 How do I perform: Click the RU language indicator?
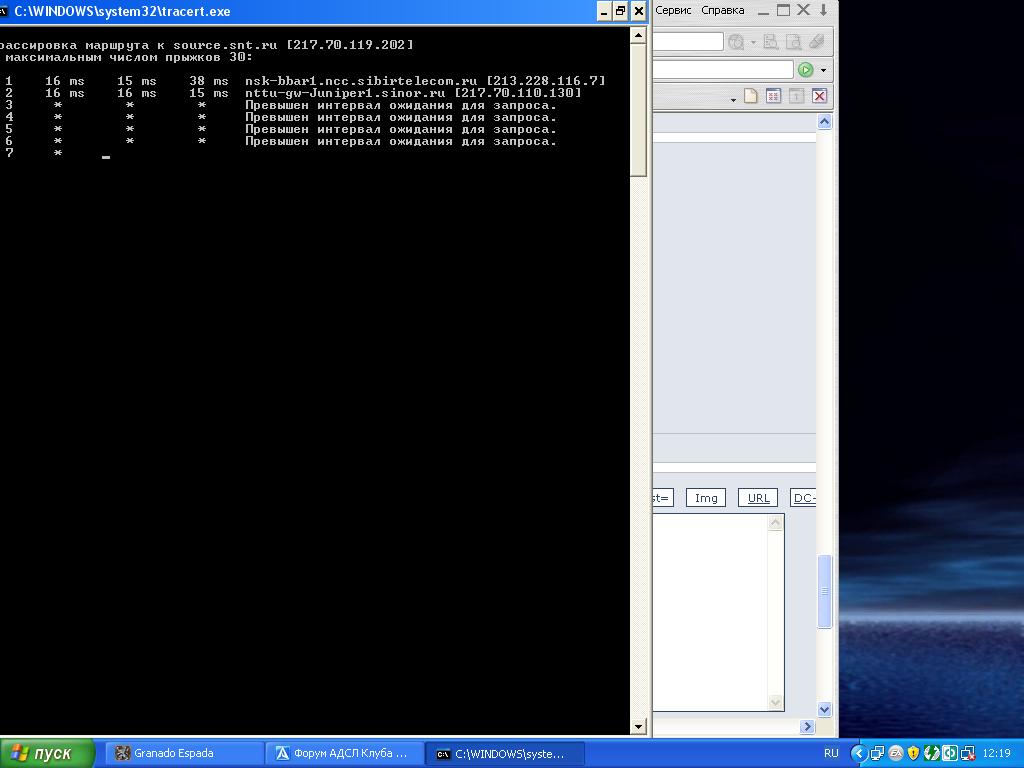[x=831, y=753]
